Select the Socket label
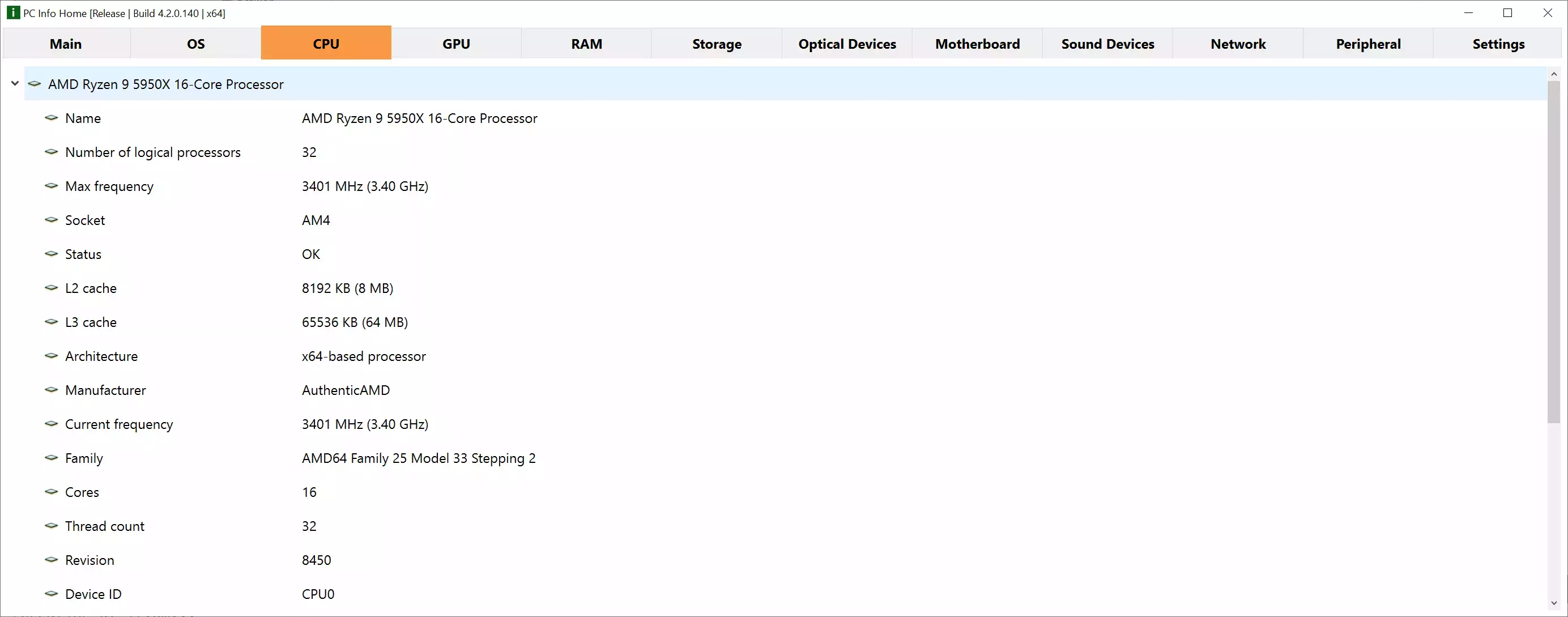Screen dimensions: 1568x617 [x=84, y=220]
